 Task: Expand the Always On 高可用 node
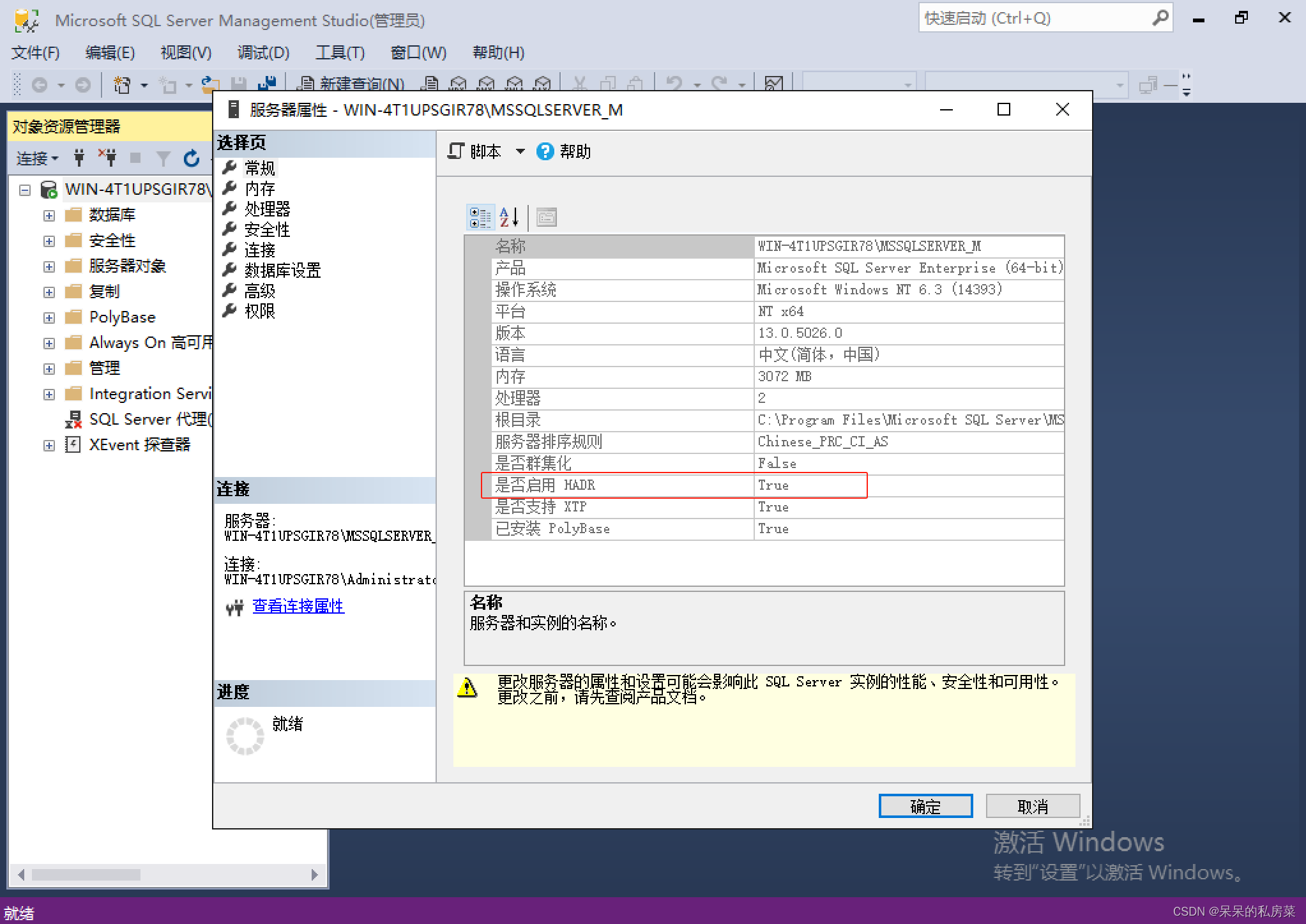click(x=49, y=343)
